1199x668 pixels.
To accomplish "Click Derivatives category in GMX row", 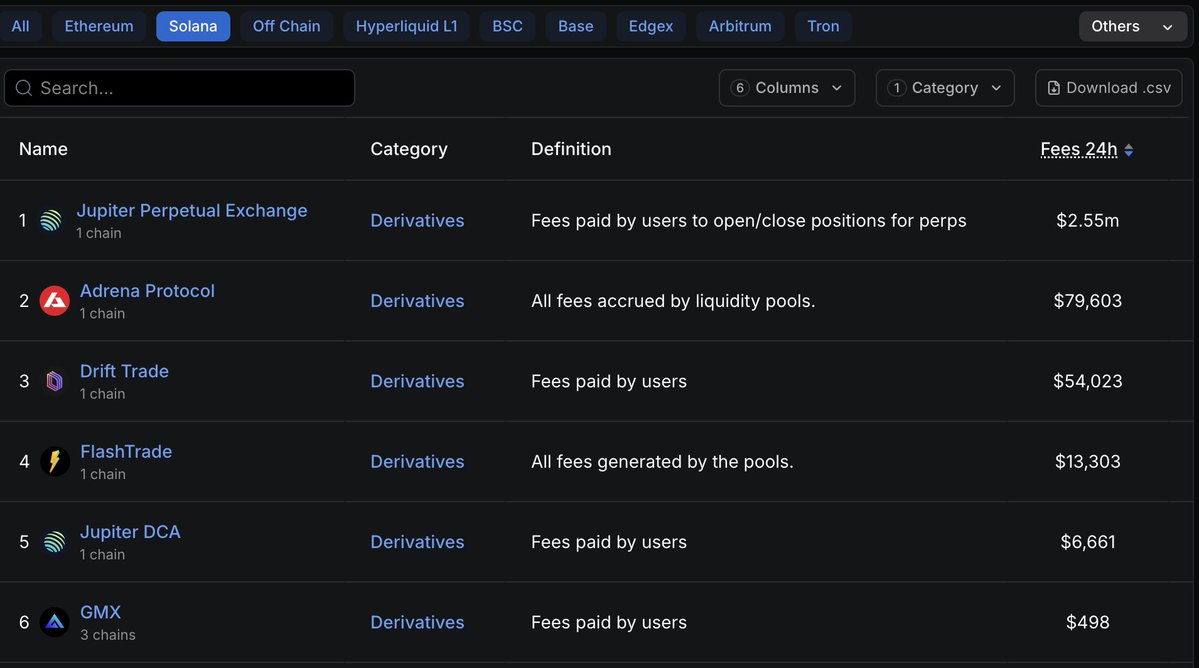I will 418,622.
